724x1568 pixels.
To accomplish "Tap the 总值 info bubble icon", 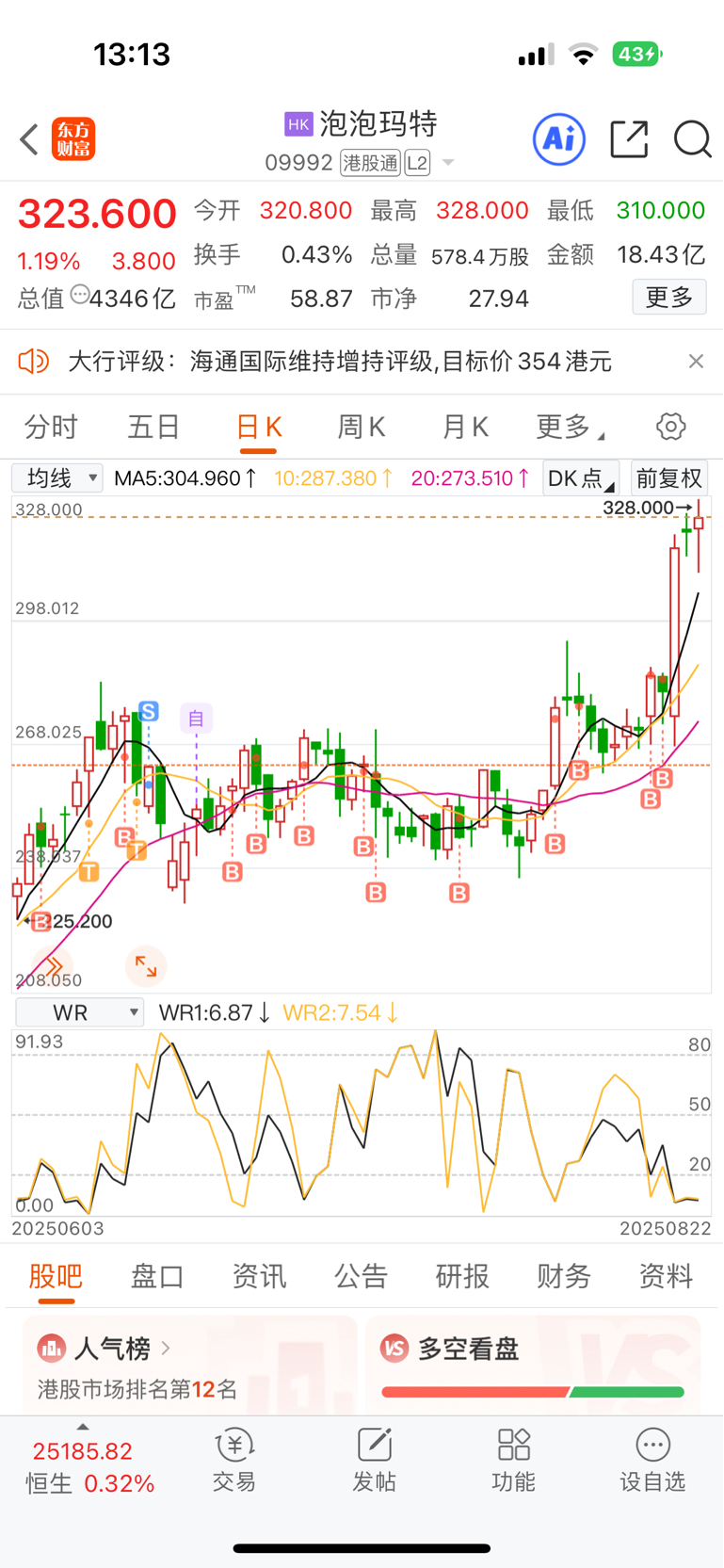I will pos(80,294).
